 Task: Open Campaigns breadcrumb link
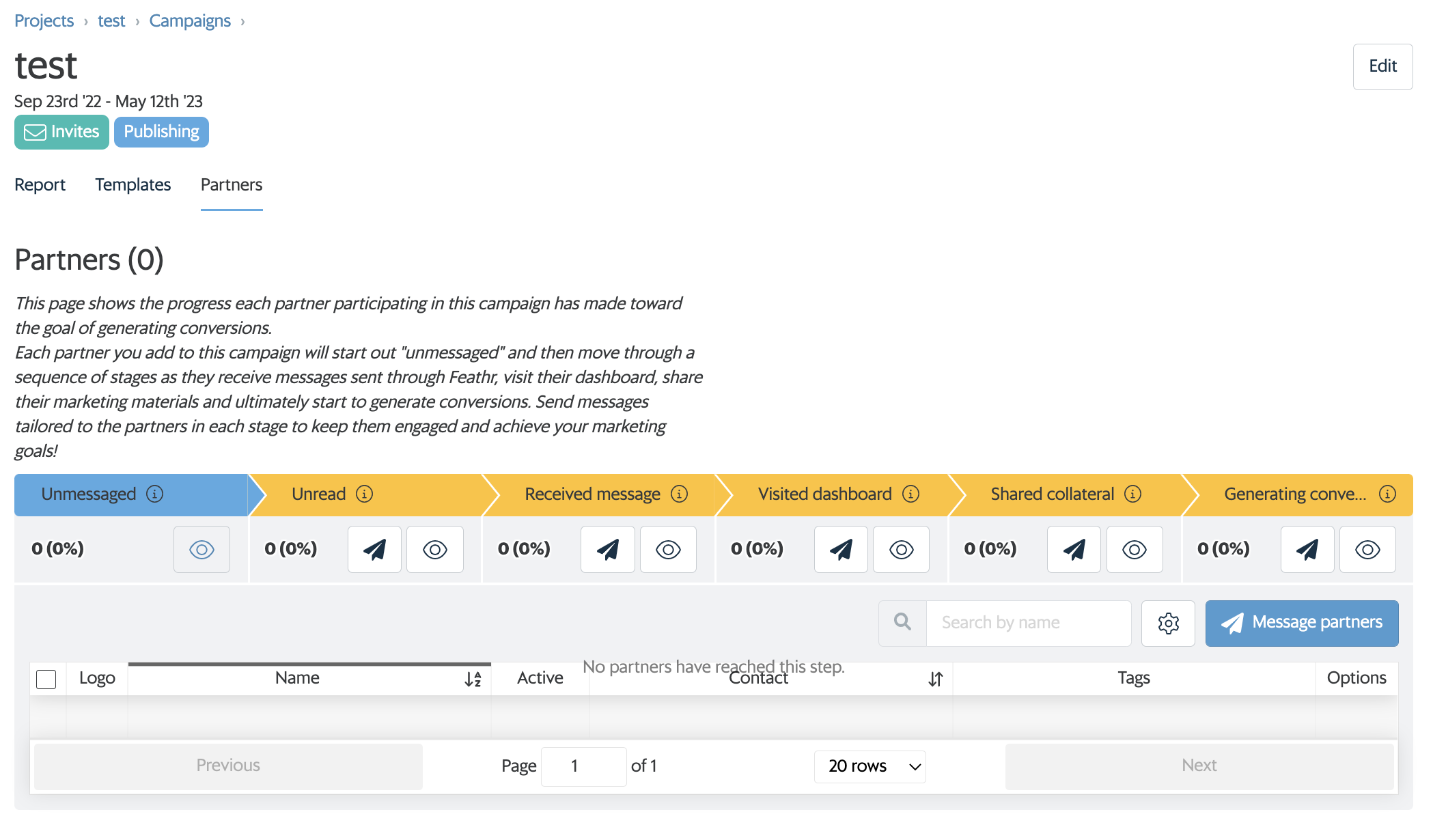coord(190,20)
